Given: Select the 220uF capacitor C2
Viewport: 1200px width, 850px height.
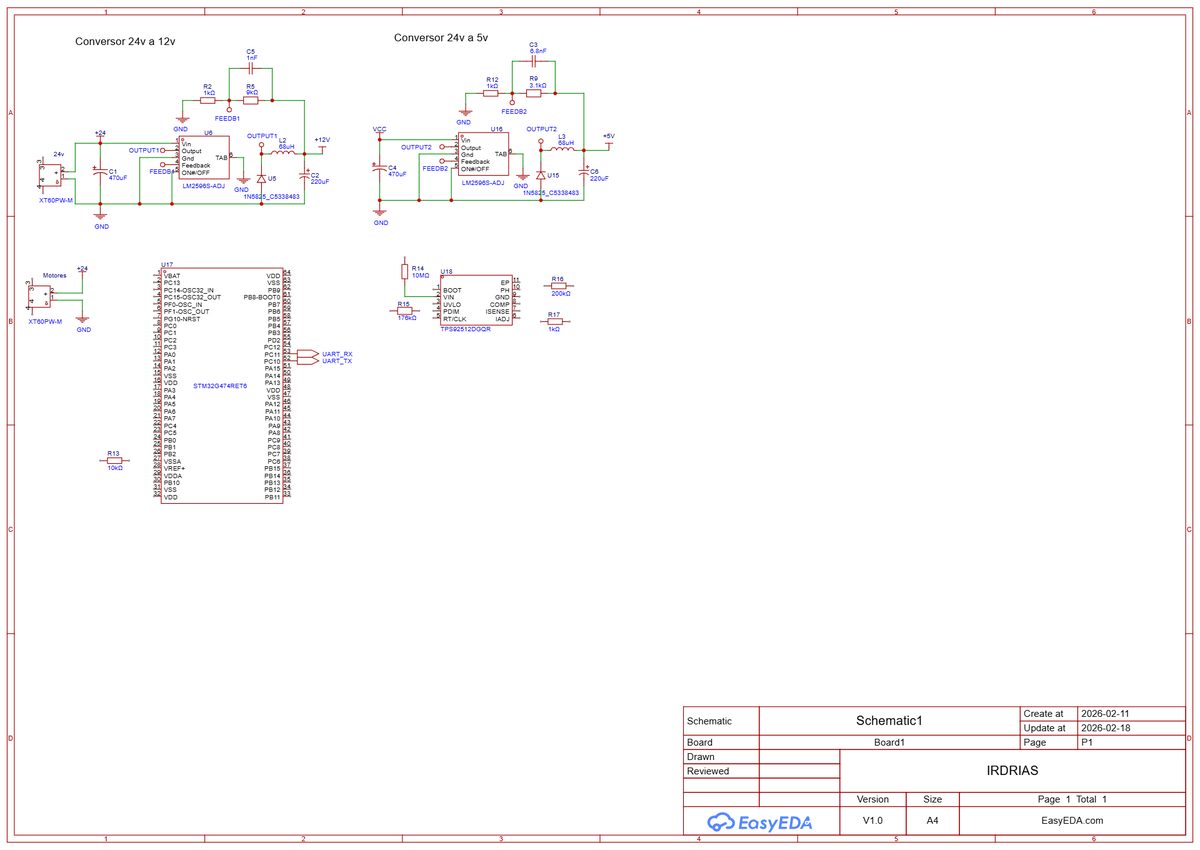Looking at the screenshot, I should 304,176.
